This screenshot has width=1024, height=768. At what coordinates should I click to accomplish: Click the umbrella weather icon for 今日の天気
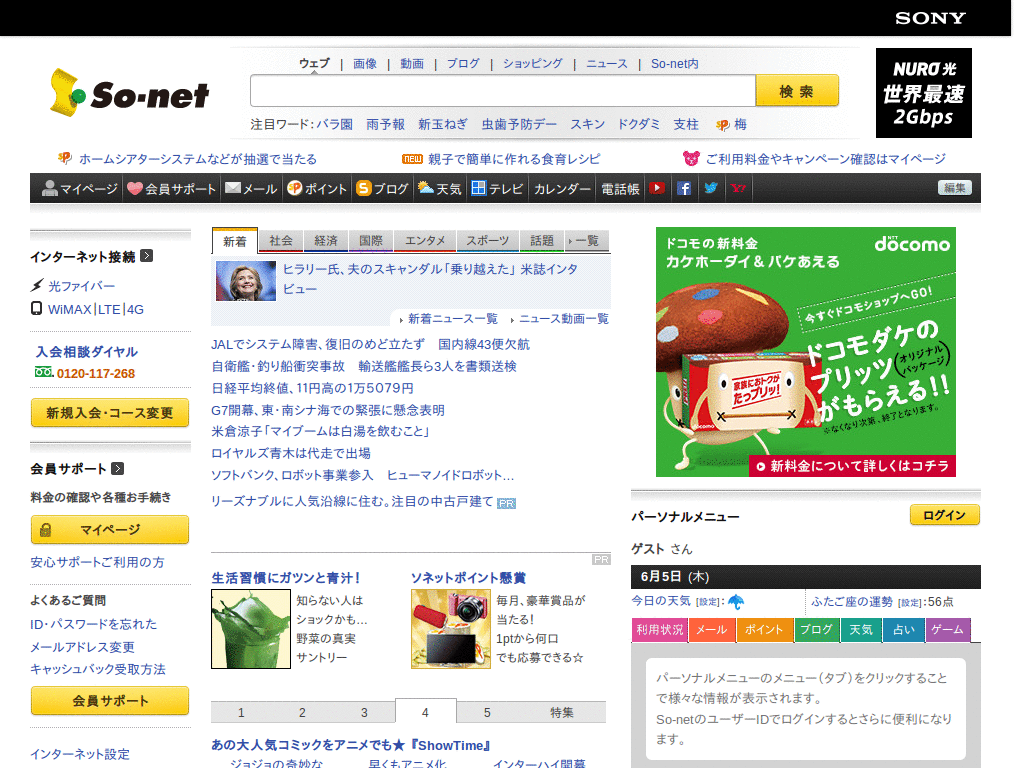coord(736,601)
